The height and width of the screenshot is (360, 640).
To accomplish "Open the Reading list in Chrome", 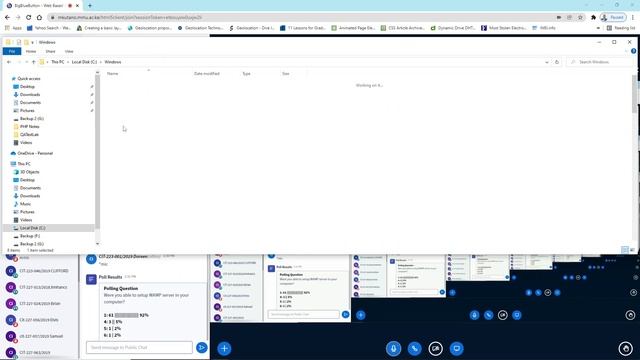I will tap(621, 28).
